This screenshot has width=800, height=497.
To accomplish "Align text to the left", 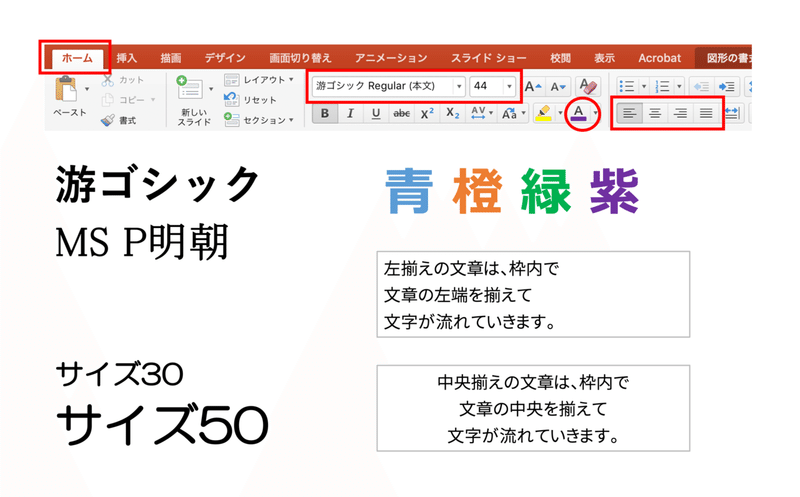I will (x=629, y=113).
